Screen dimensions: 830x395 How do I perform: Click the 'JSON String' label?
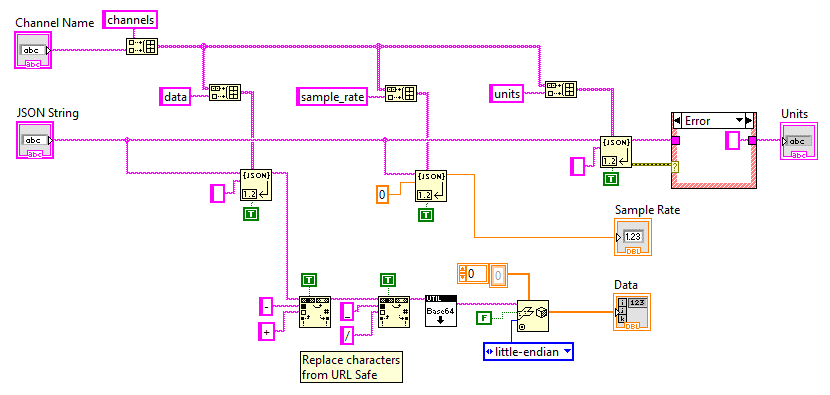[48, 113]
